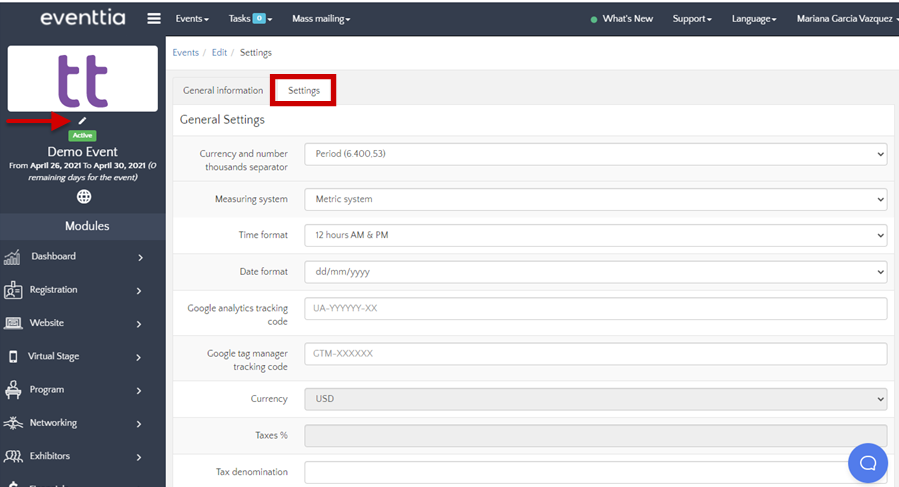Open the chat support bubble
This screenshot has width=899, height=487.
click(x=867, y=462)
